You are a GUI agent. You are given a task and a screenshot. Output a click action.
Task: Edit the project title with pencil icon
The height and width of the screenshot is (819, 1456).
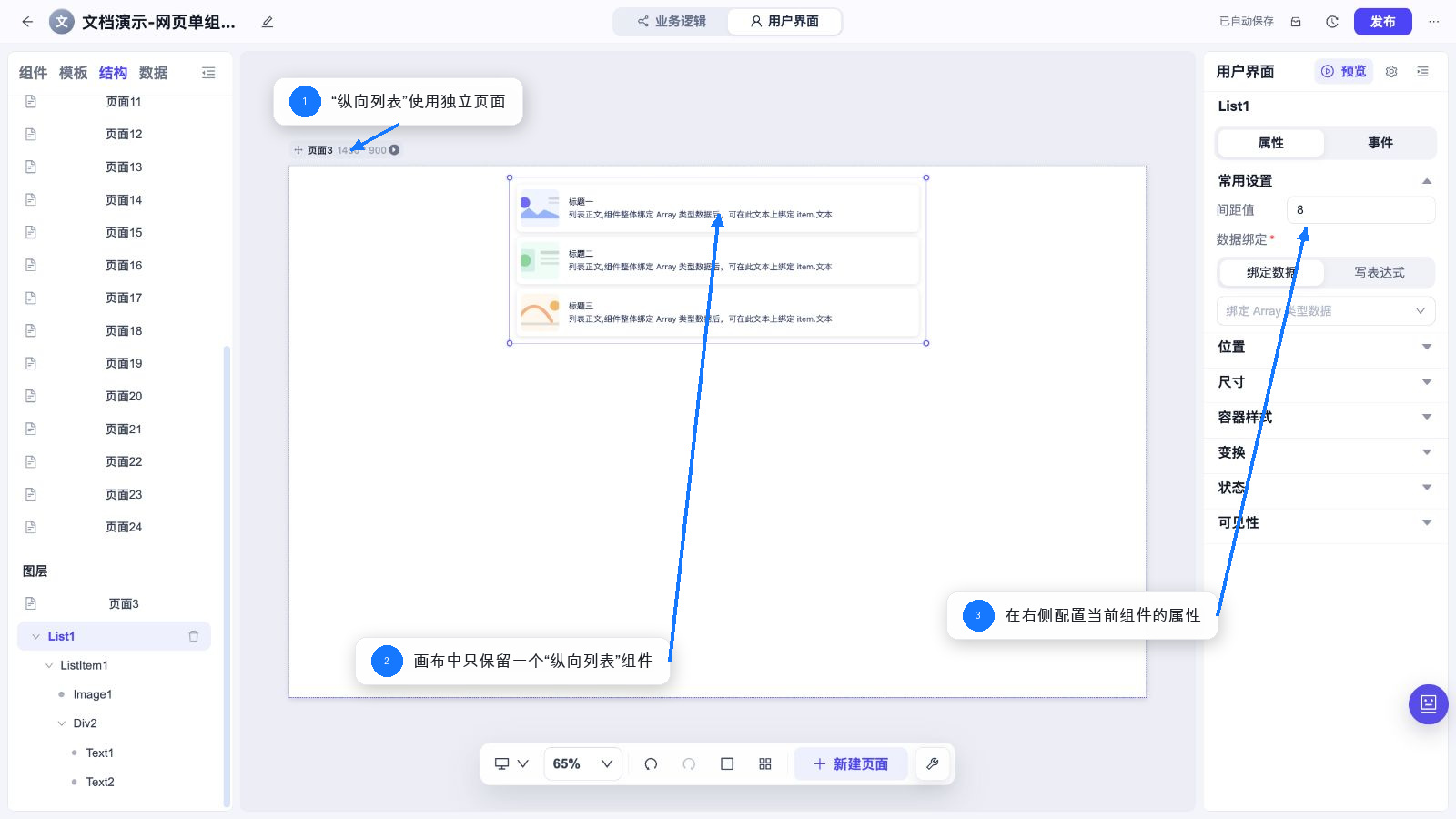268,22
